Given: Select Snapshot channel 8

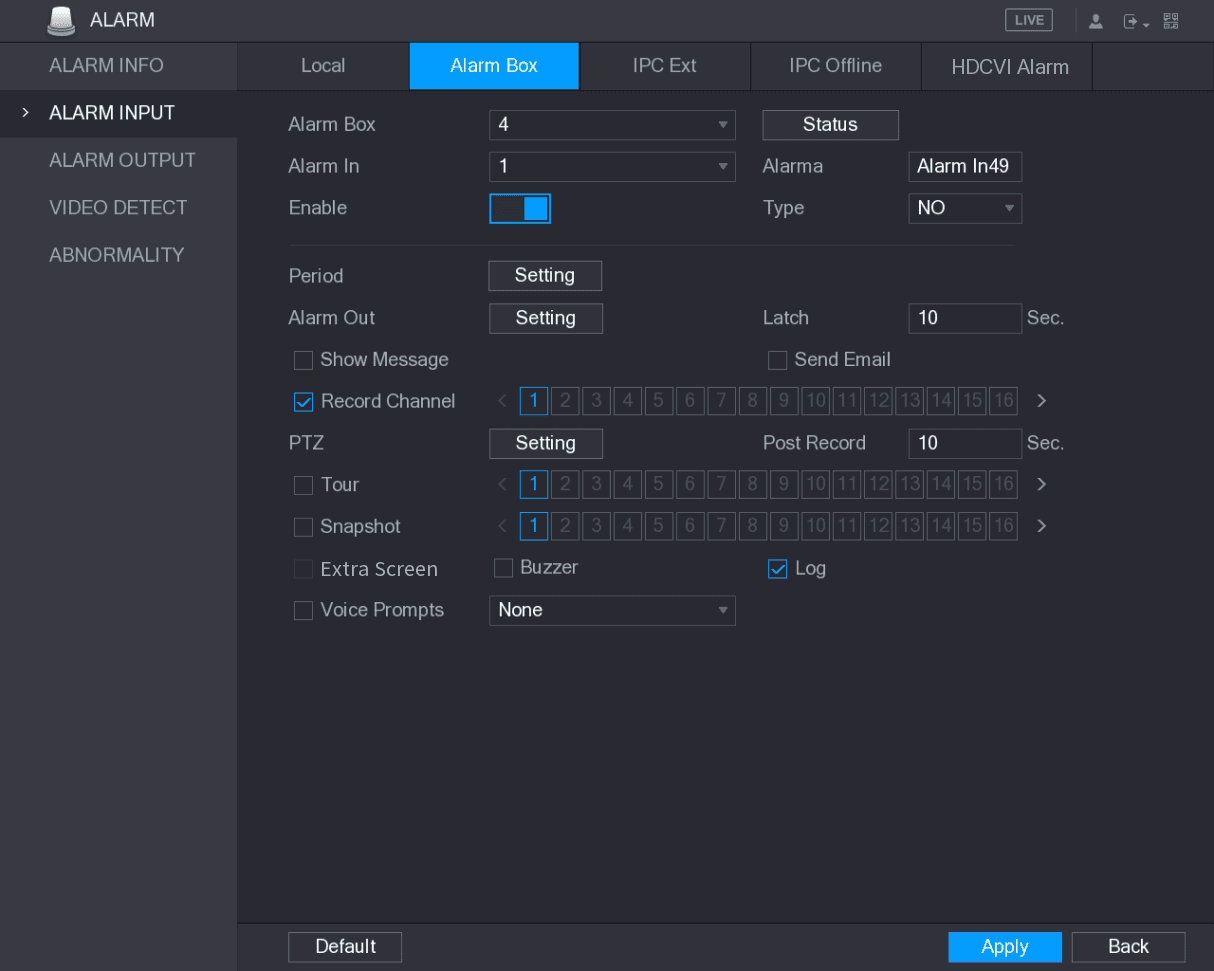Looking at the screenshot, I should (x=753, y=526).
